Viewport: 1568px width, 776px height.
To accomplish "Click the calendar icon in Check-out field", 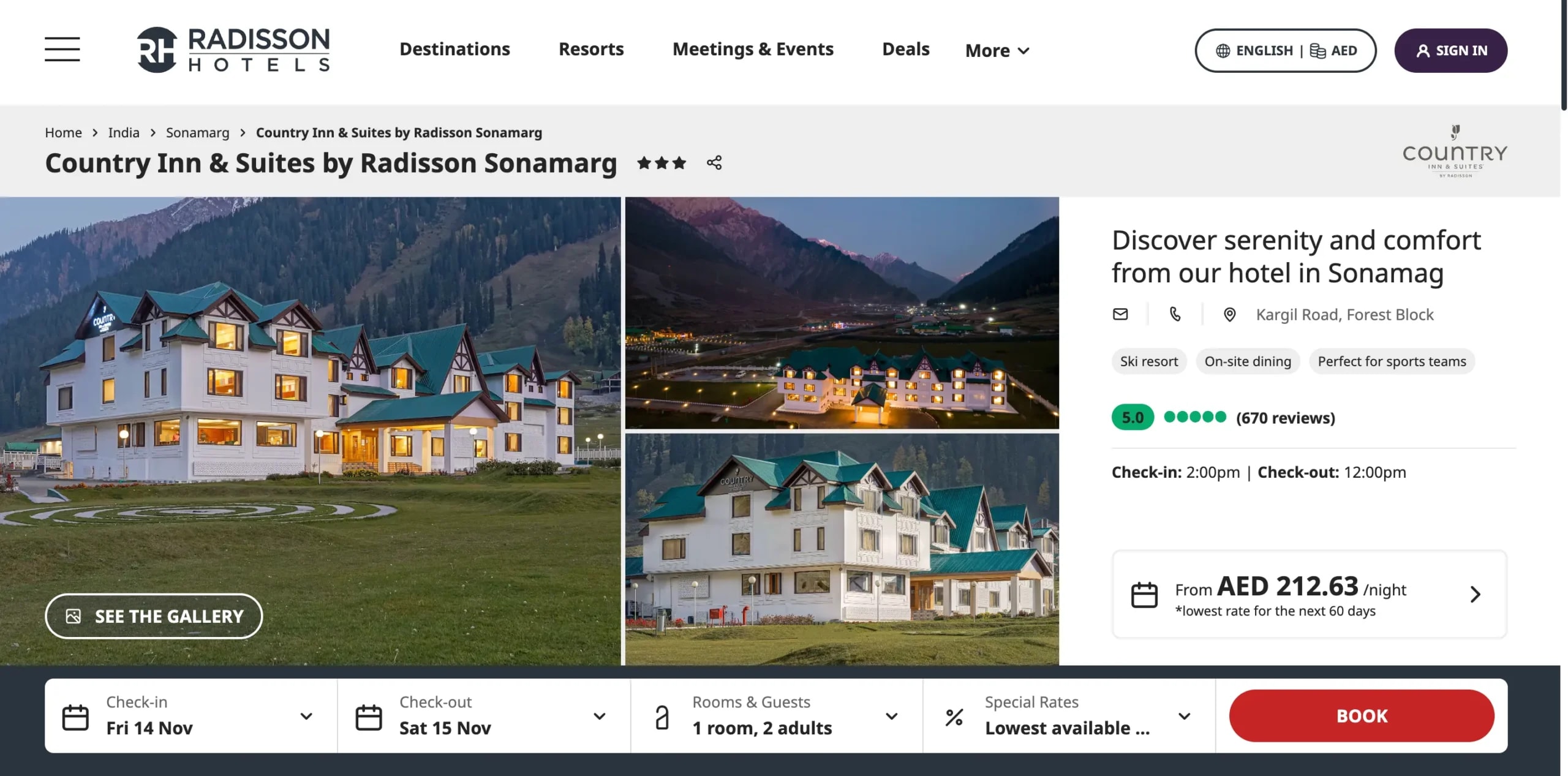I will (369, 717).
